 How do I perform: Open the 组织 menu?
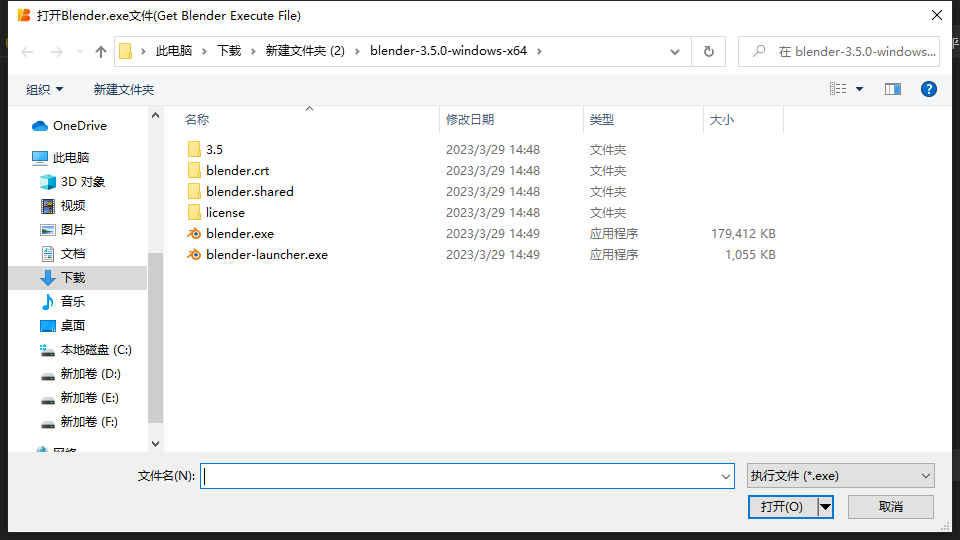click(x=44, y=89)
